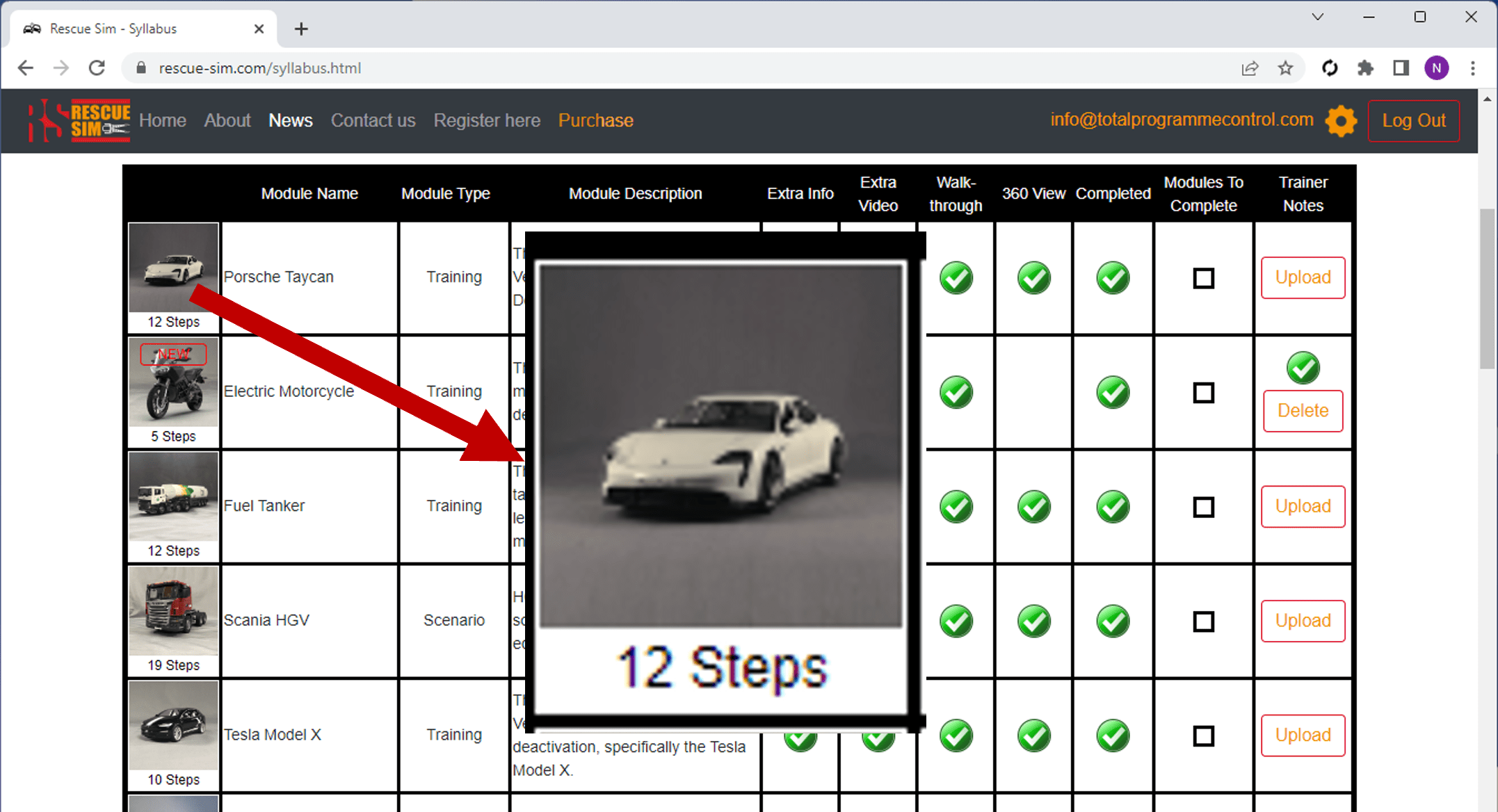Click the share page icon
1498x812 pixels.
pyautogui.click(x=1250, y=68)
